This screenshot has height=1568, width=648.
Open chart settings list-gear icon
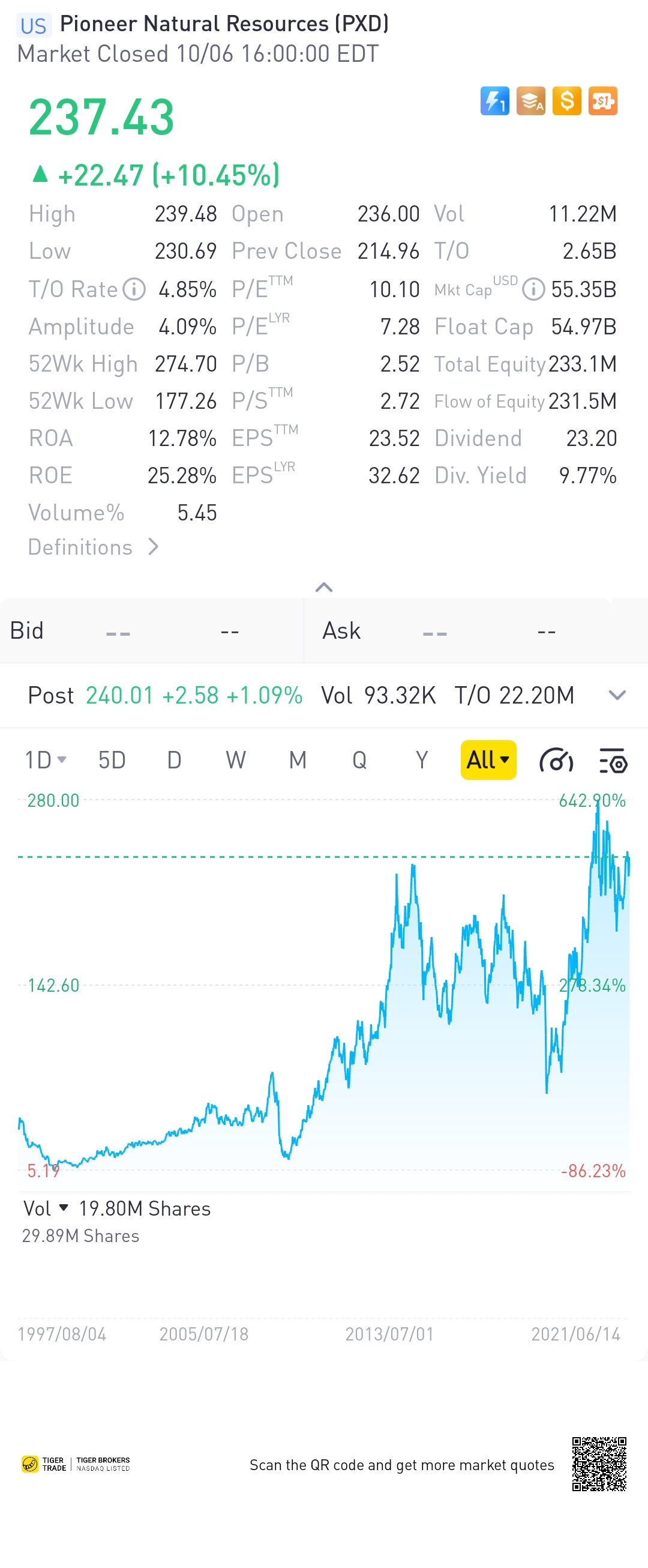pos(613,760)
